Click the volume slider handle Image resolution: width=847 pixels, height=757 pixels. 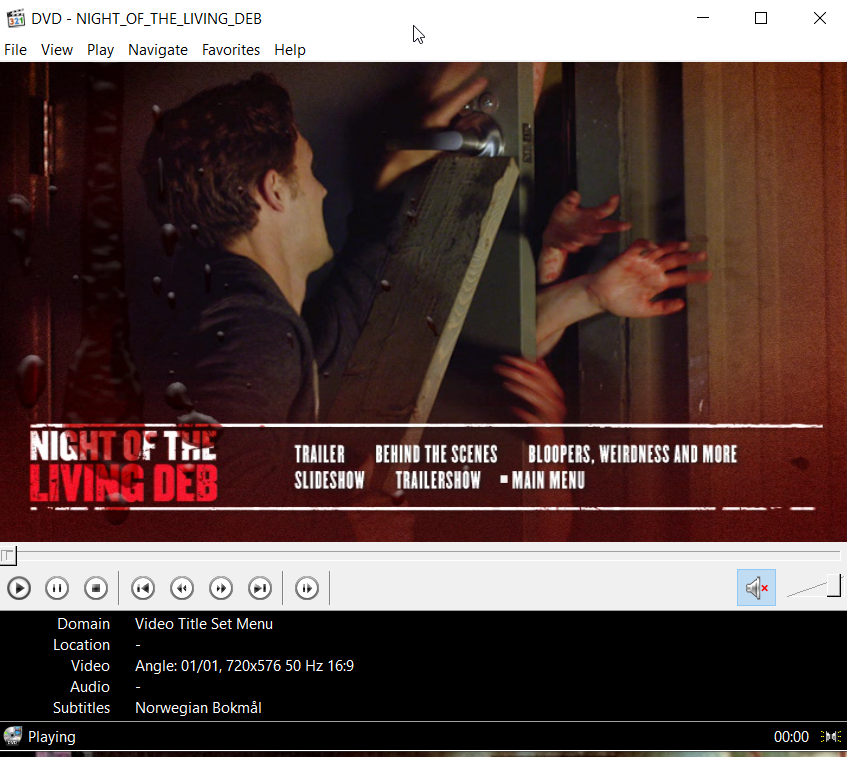(x=835, y=585)
